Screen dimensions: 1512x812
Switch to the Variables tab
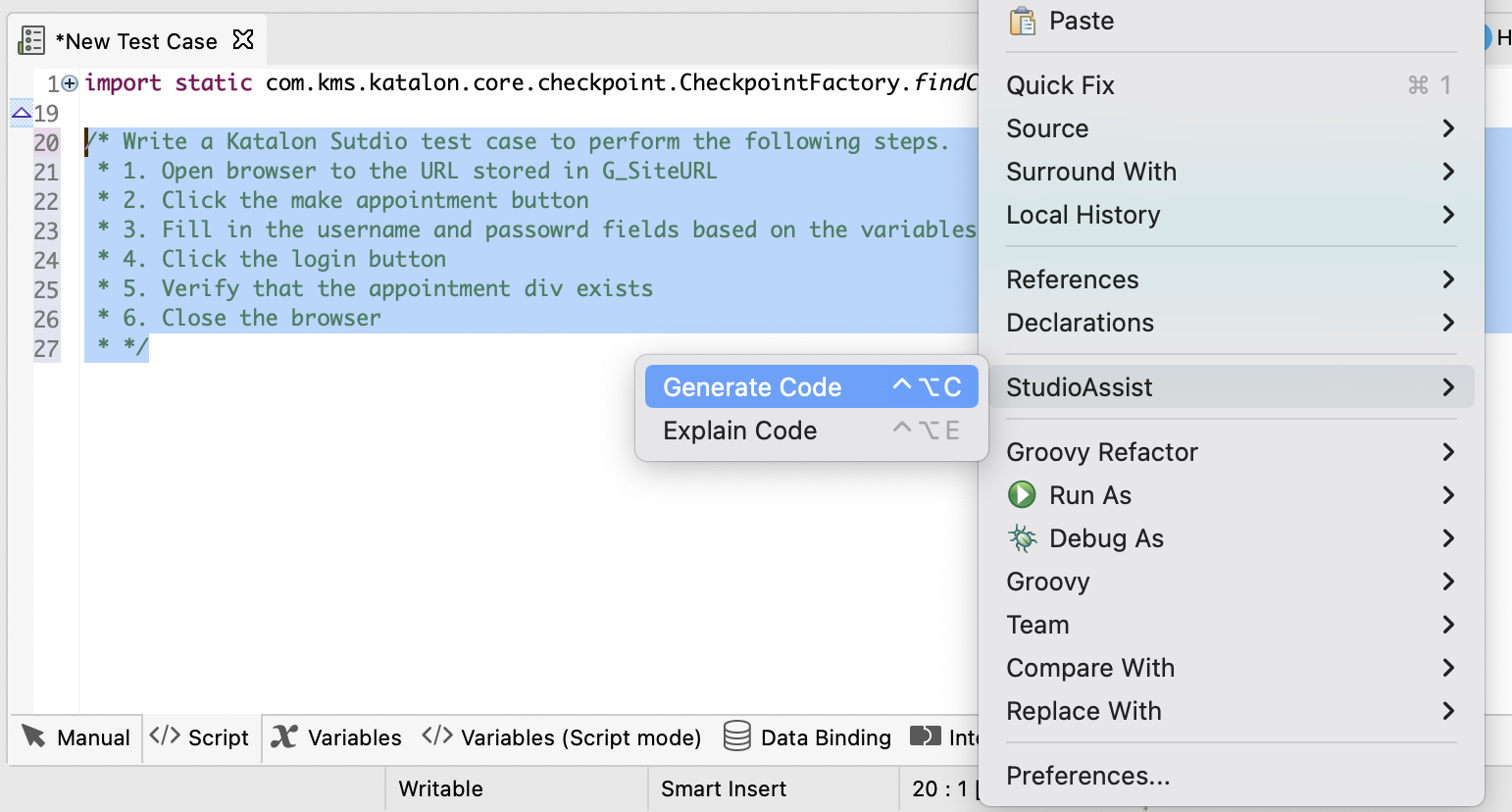(338, 737)
